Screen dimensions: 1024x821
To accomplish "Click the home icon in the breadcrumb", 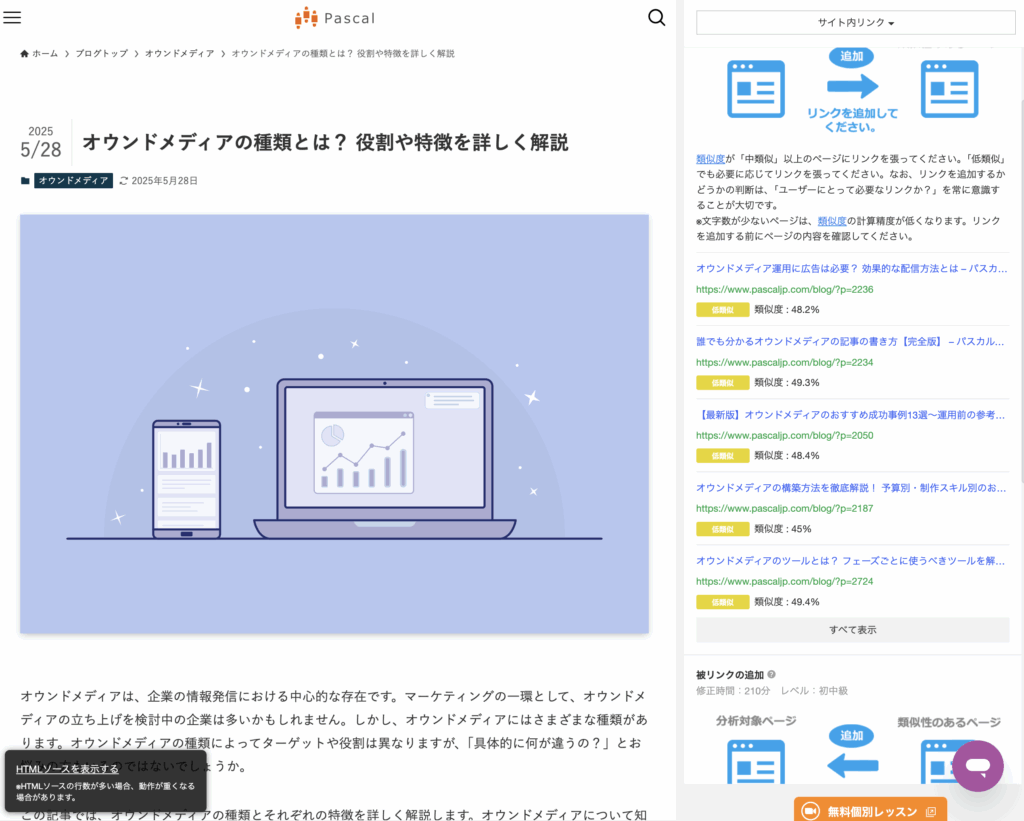I will tap(25, 53).
